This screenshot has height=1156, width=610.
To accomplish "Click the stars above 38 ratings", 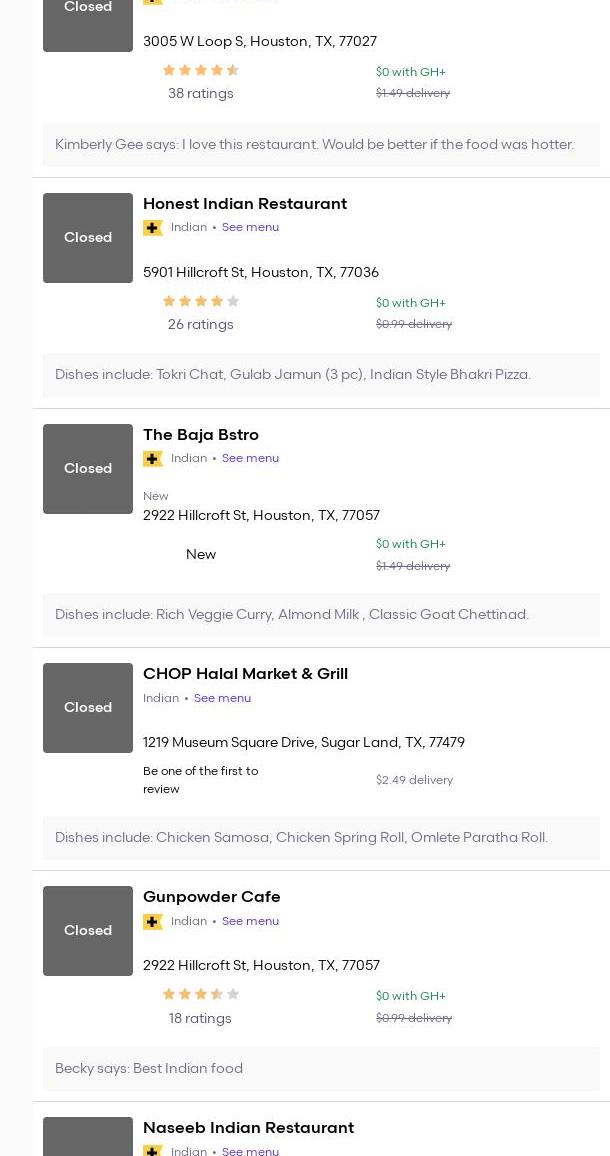I will click(x=200, y=71).
